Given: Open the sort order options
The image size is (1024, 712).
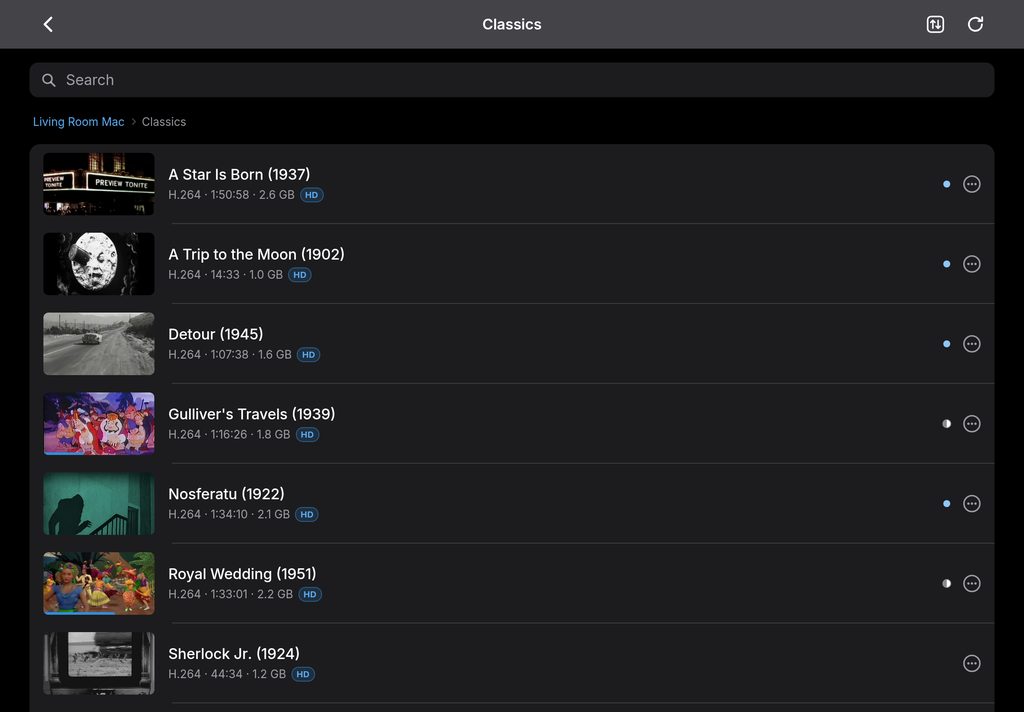Looking at the screenshot, I should click(x=935, y=24).
